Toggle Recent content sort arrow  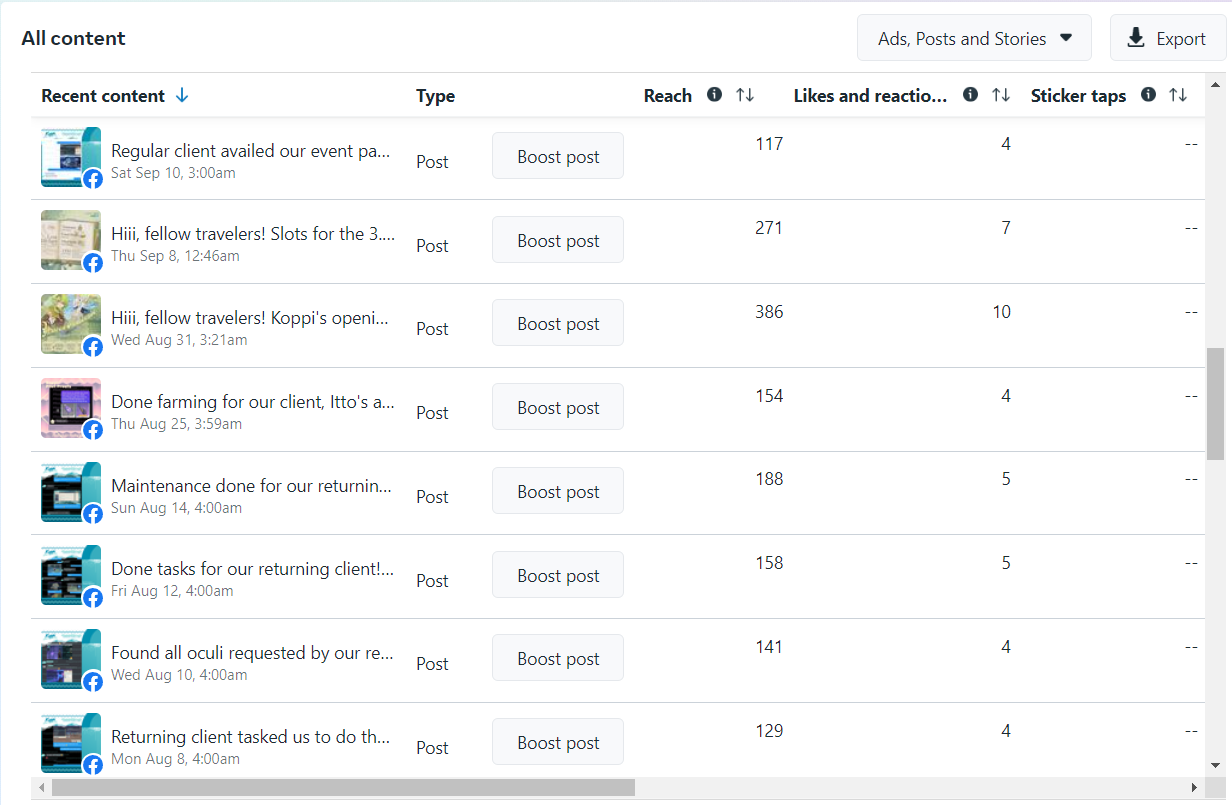pos(182,96)
